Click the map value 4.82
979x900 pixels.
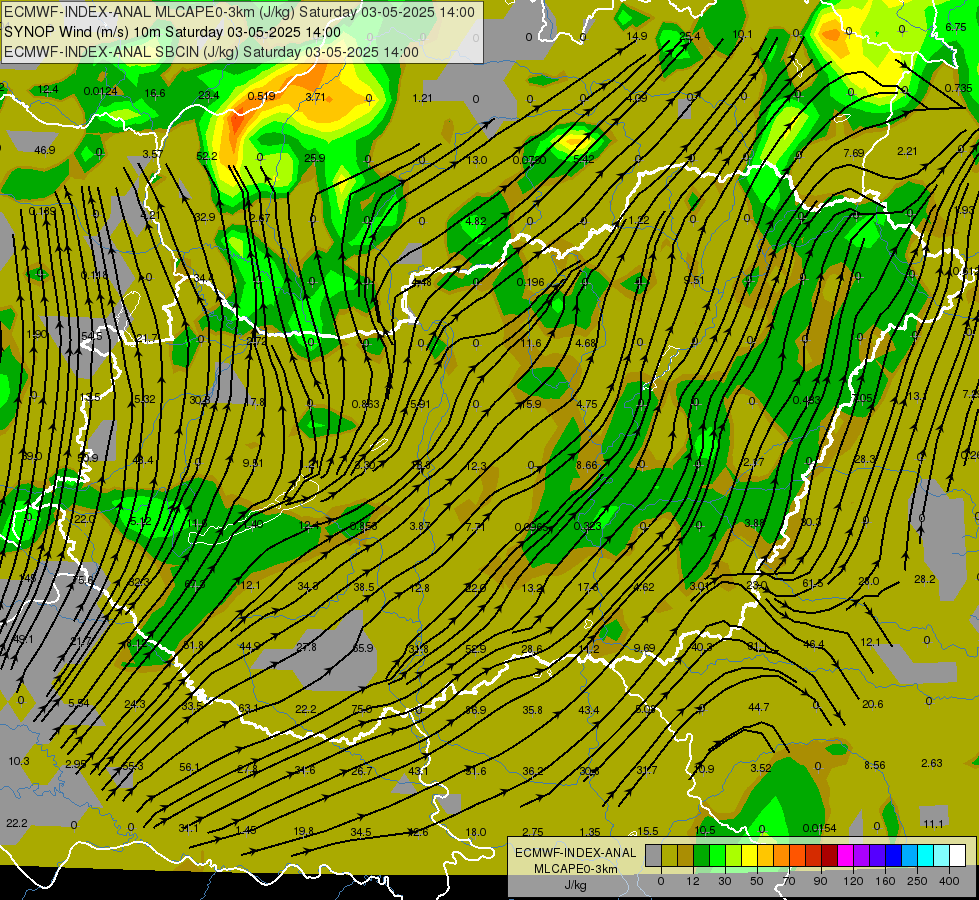tap(476, 221)
